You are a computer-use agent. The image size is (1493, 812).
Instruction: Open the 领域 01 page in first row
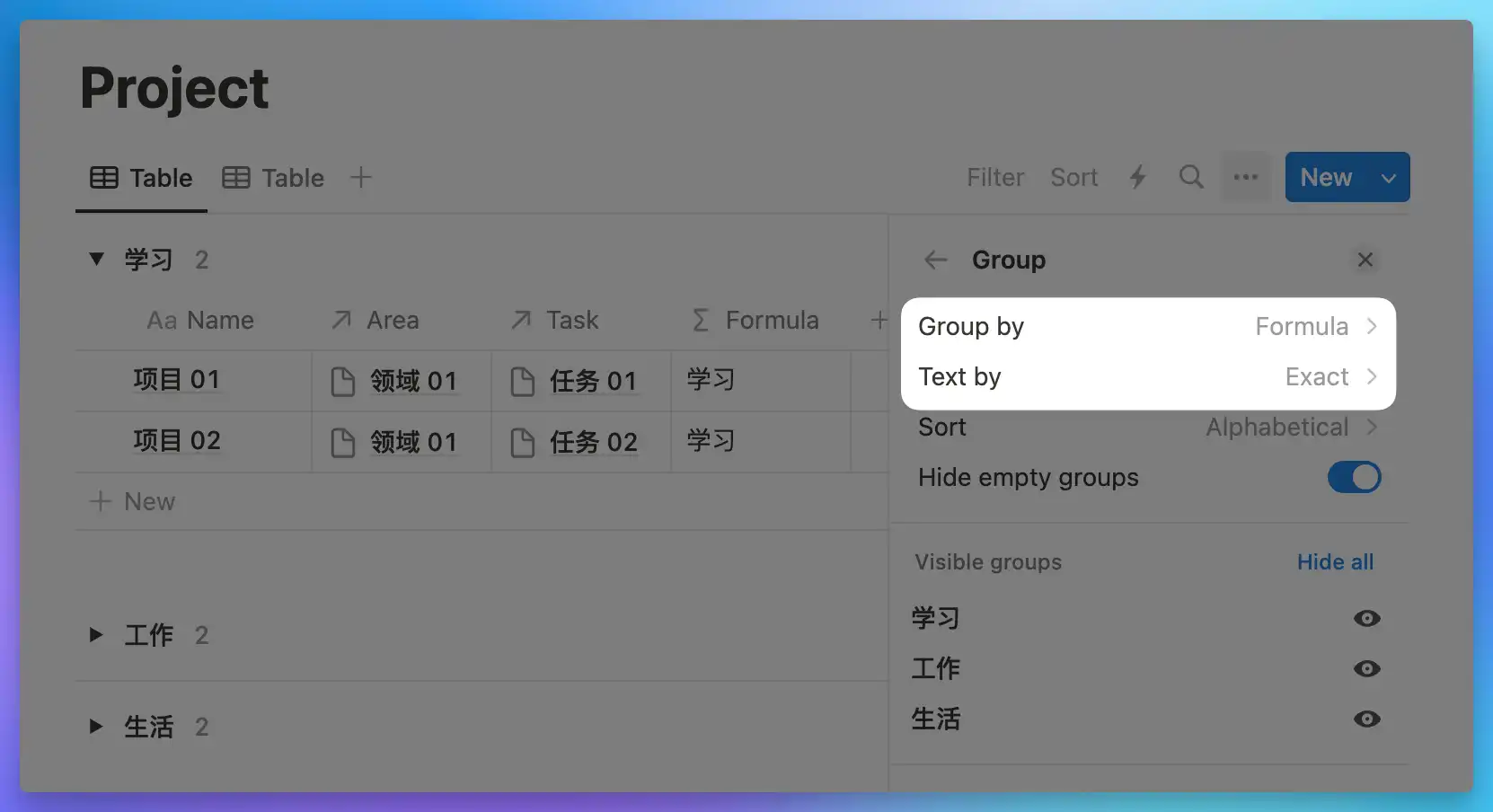(413, 381)
